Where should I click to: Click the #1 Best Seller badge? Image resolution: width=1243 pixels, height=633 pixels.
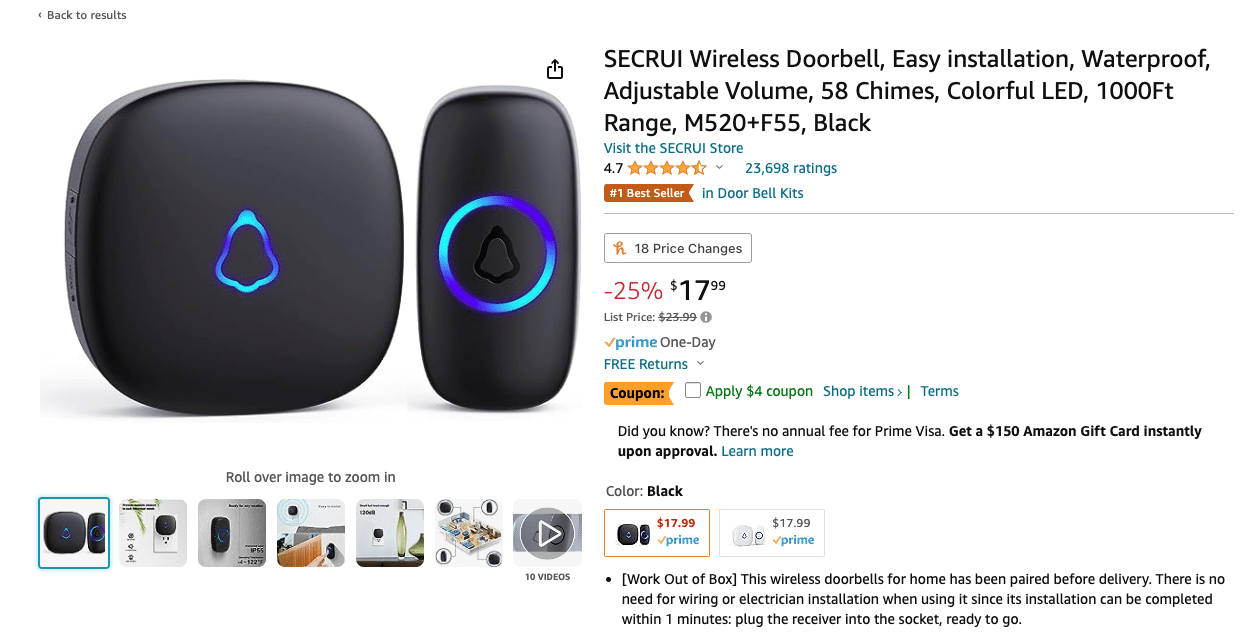pos(648,193)
